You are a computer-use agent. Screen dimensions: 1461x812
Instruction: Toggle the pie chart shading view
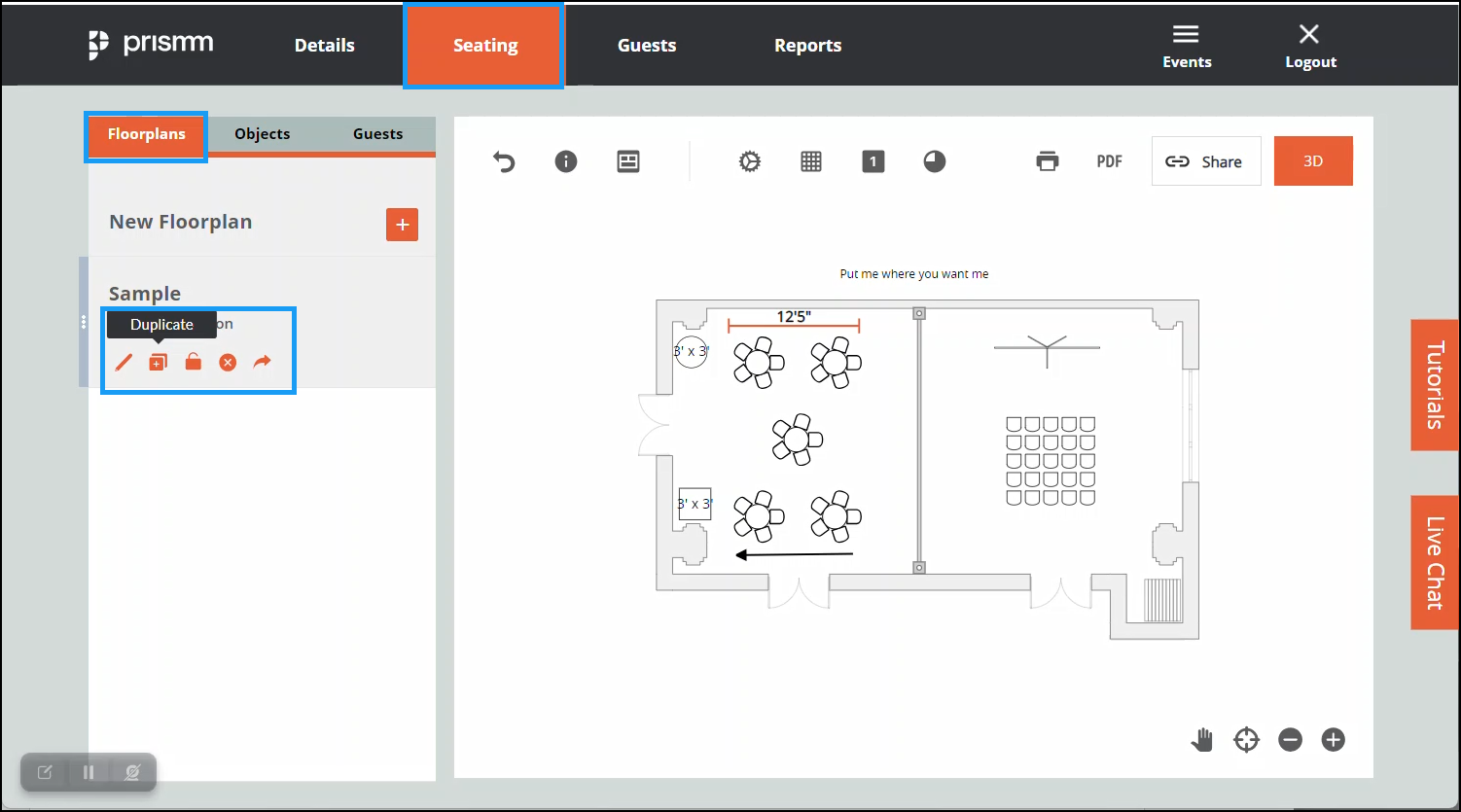935,161
